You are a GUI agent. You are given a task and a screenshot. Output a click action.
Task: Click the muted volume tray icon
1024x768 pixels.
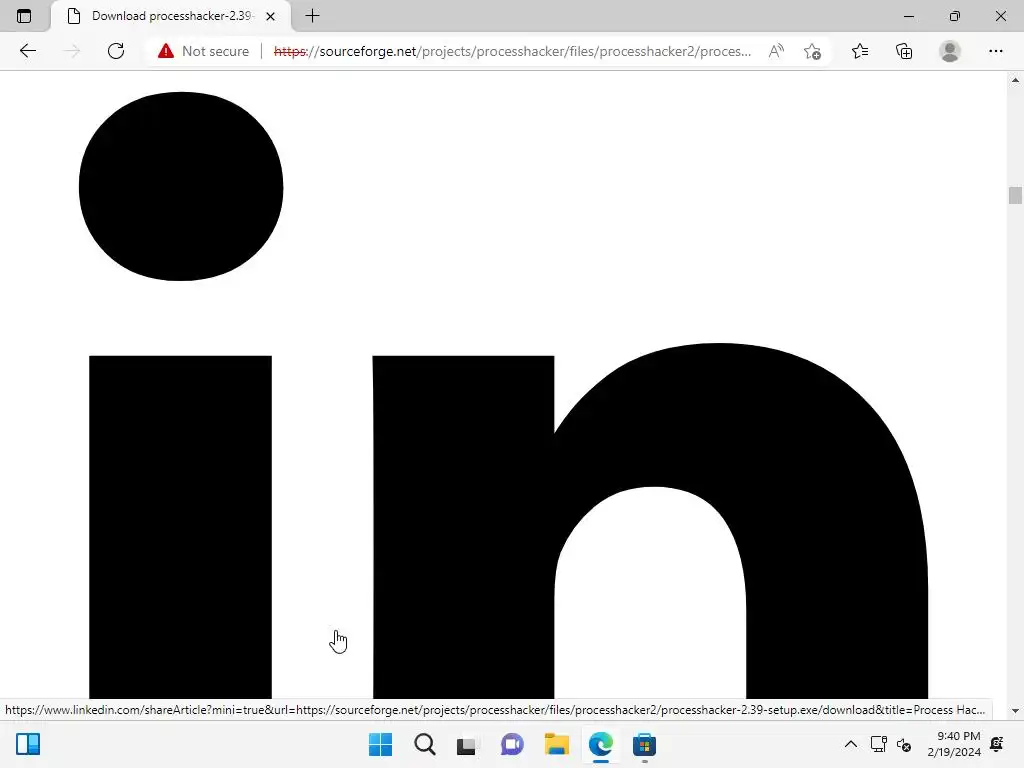904,744
